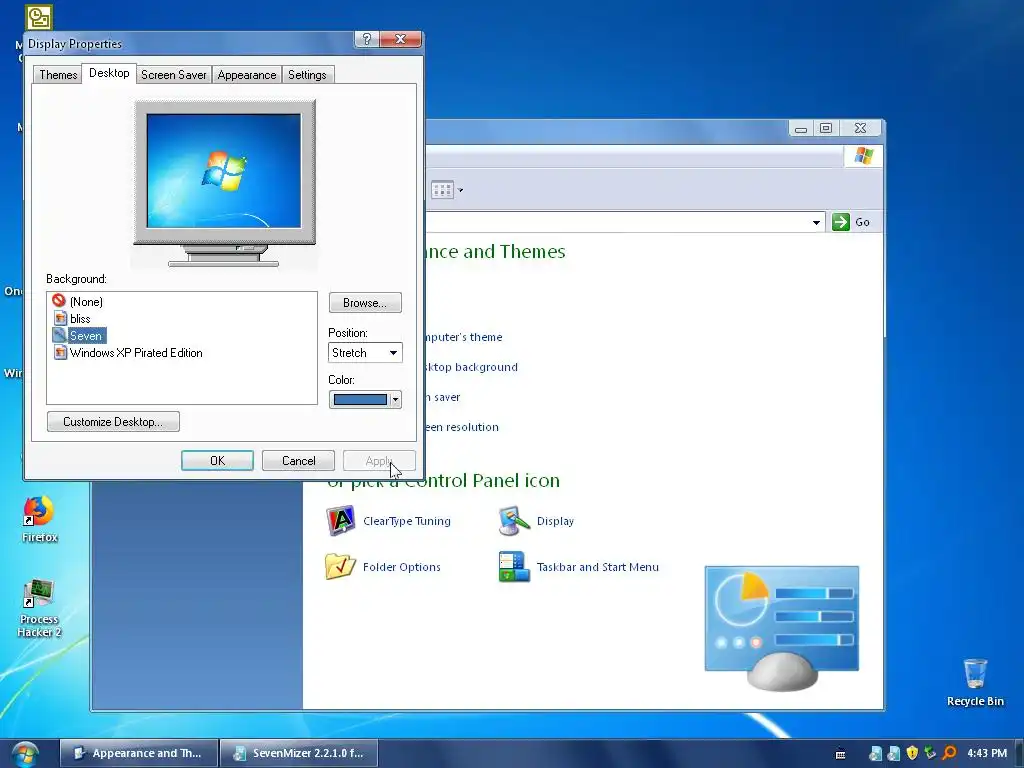1024x768 pixels.
Task: Click the orange magnifier tray icon
Action: tap(950, 753)
